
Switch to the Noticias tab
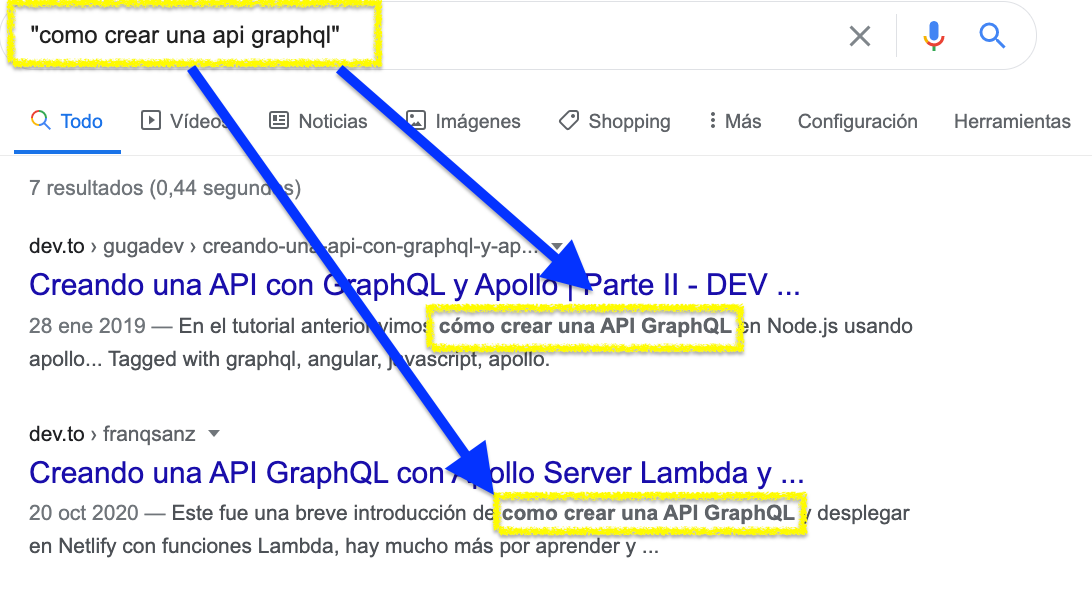click(331, 120)
